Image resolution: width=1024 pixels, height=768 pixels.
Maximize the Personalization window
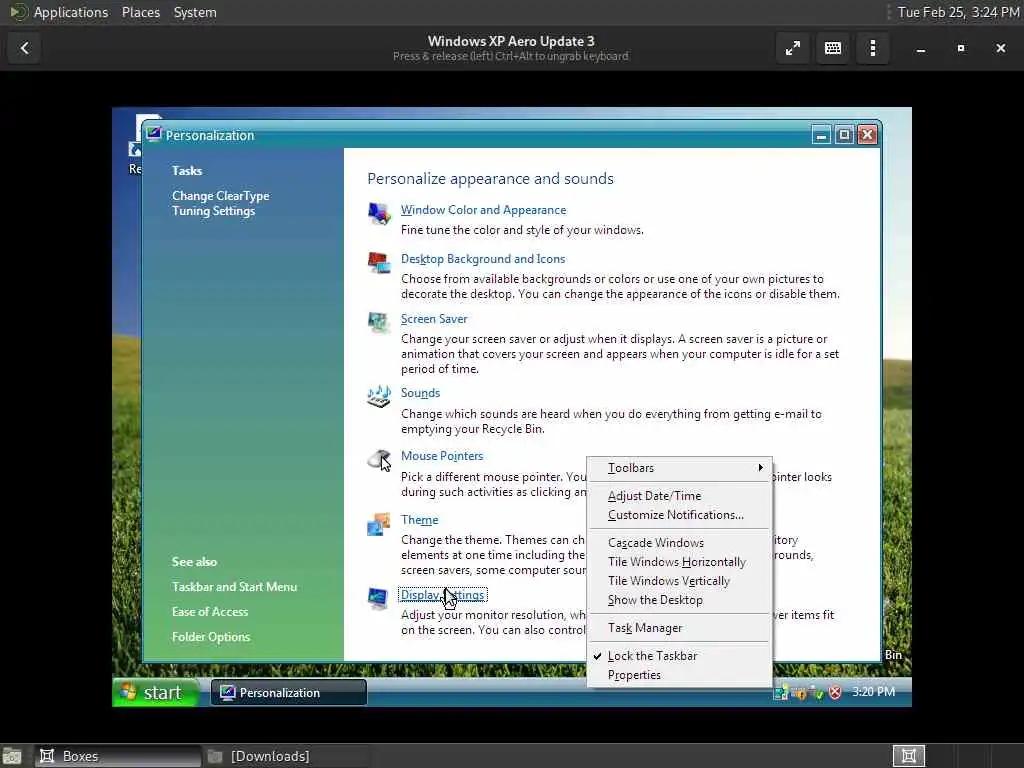click(844, 135)
